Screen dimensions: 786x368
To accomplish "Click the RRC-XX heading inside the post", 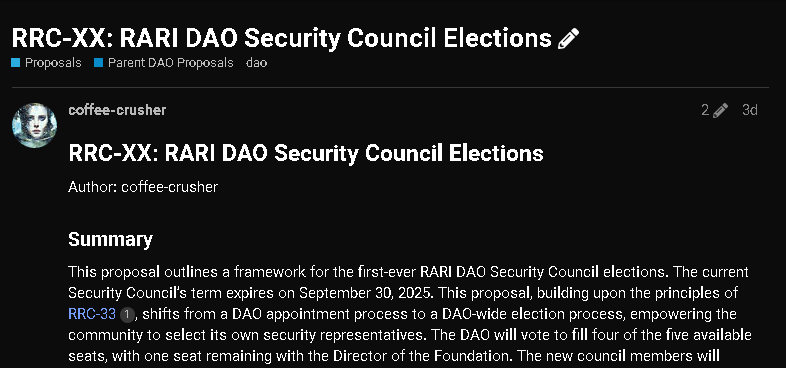I will [306, 153].
